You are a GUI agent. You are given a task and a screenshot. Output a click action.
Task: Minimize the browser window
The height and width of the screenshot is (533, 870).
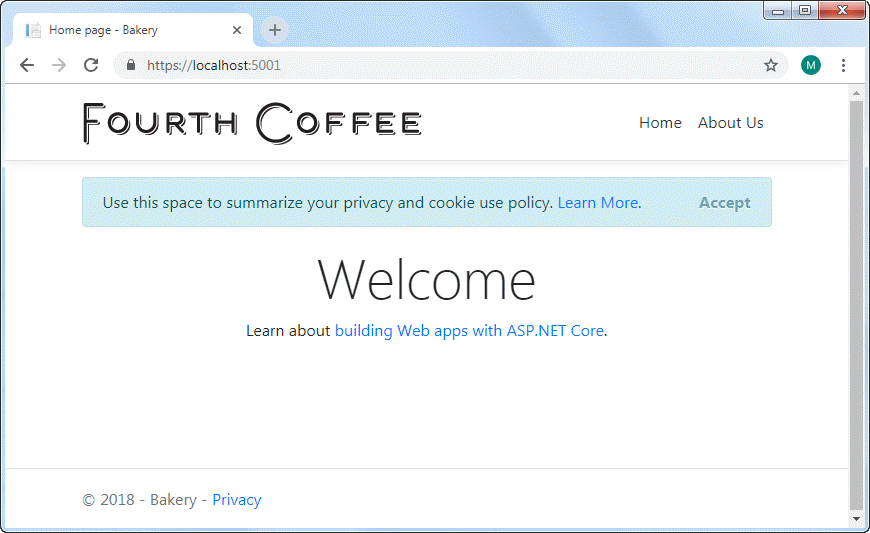(x=778, y=11)
